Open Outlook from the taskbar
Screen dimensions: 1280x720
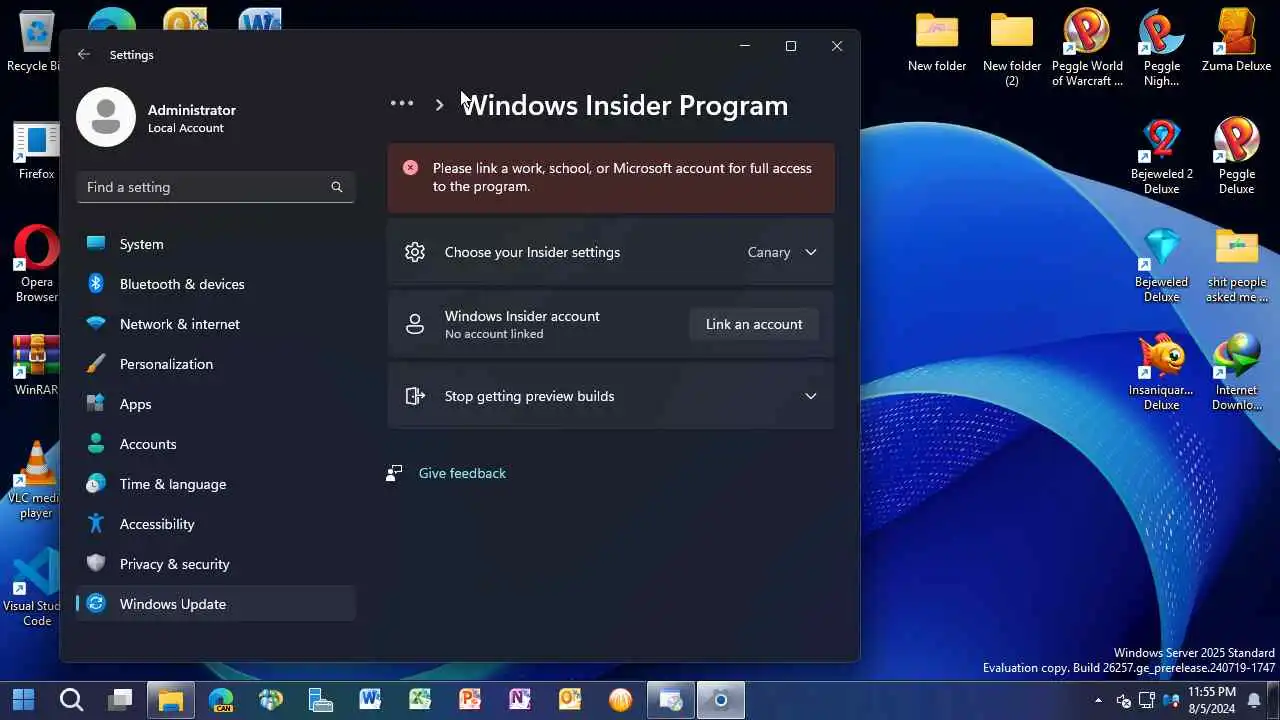pos(570,700)
